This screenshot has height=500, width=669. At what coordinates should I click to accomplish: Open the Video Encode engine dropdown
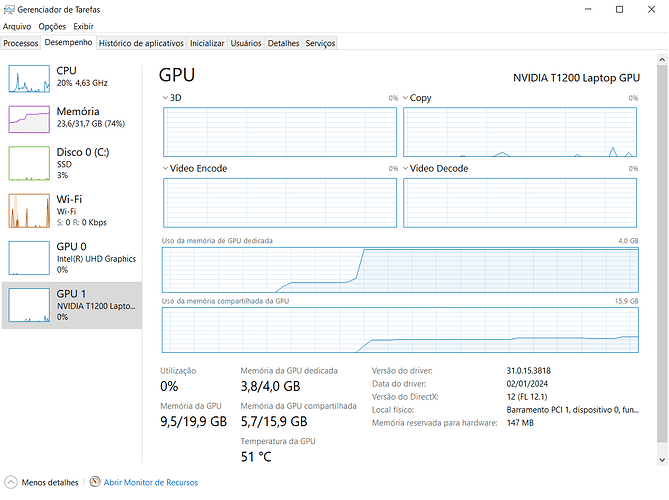165,168
